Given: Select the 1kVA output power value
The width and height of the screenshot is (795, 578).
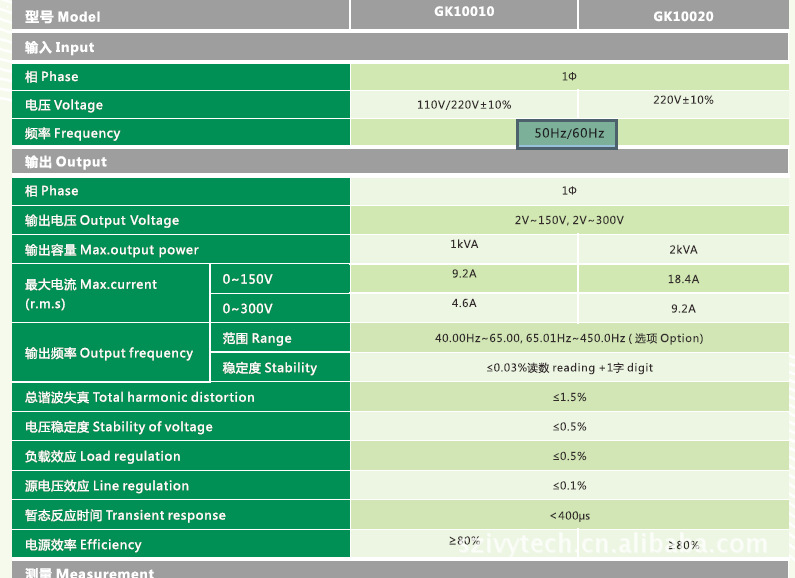Looking at the screenshot, I should click(464, 244).
